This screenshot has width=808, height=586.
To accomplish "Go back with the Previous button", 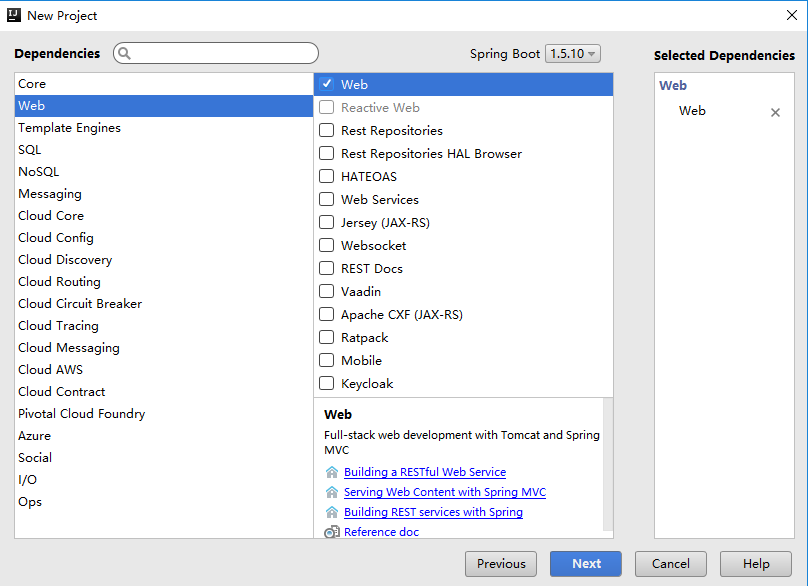I will tap(501, 564).
